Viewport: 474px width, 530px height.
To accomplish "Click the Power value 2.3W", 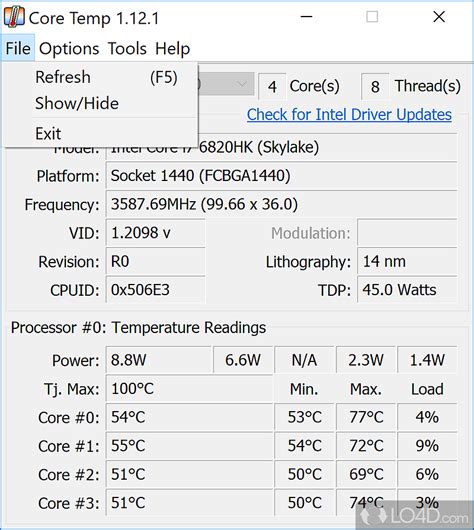I will (366, 360).
